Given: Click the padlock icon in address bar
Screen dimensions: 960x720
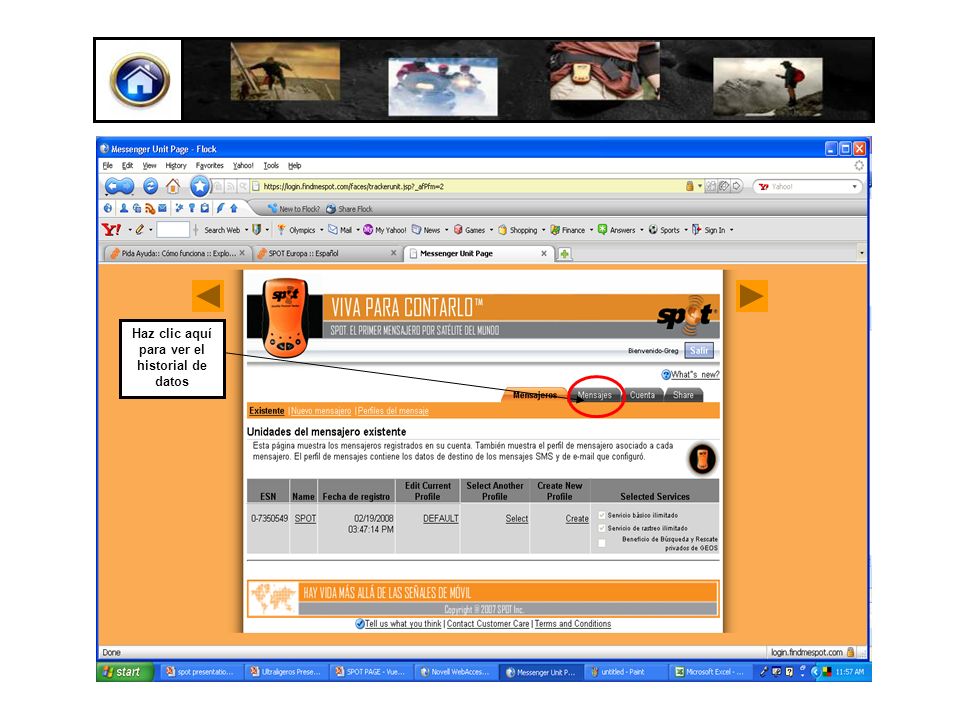Looking at the screenshot, I should point(689,186).
